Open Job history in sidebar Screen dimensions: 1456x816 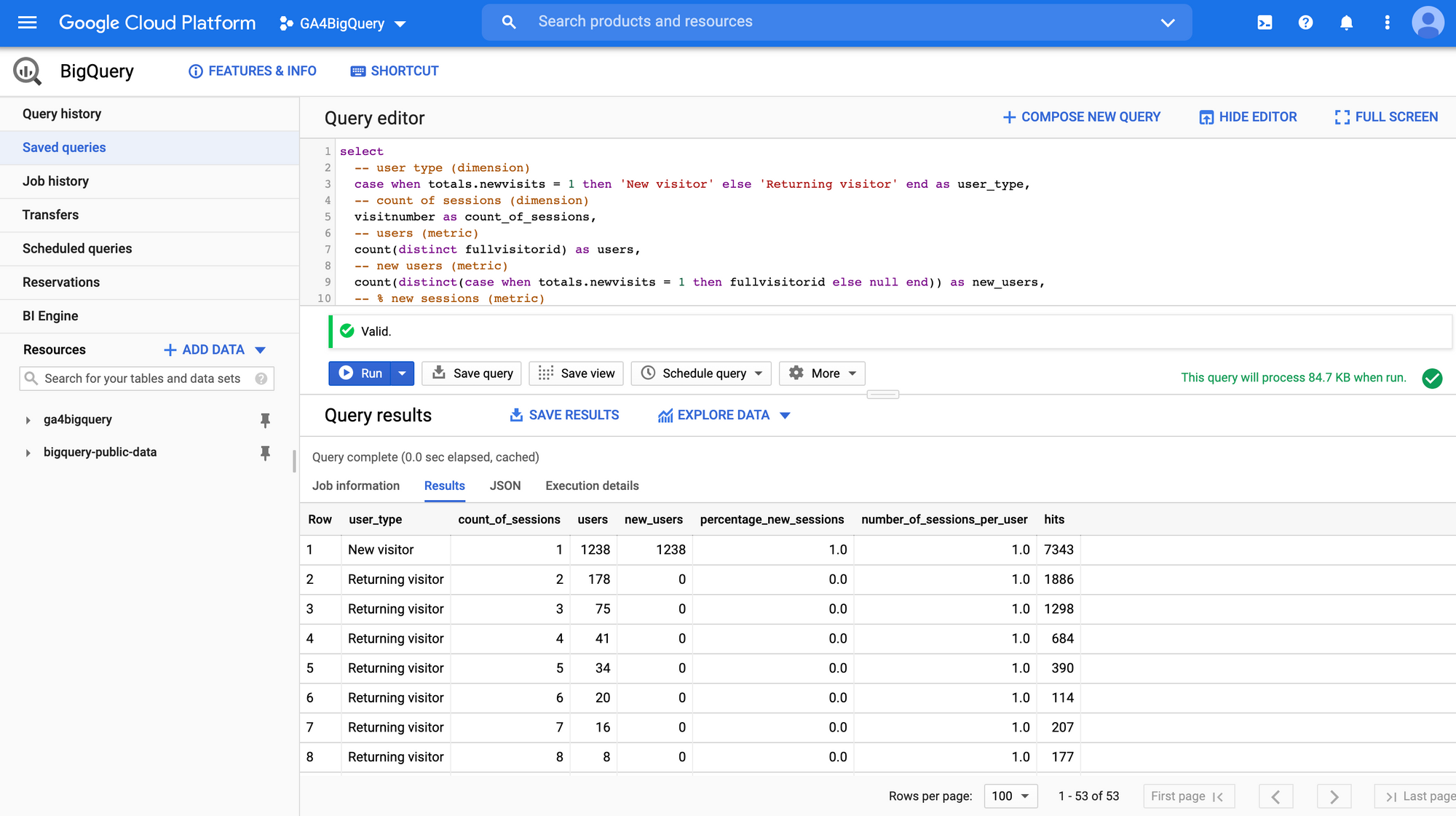150,181
